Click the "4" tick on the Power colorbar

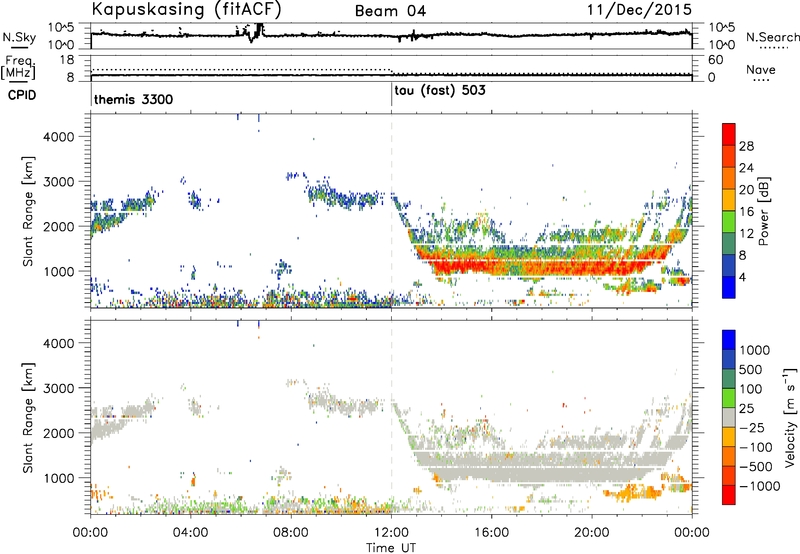[x=742, y=277]
